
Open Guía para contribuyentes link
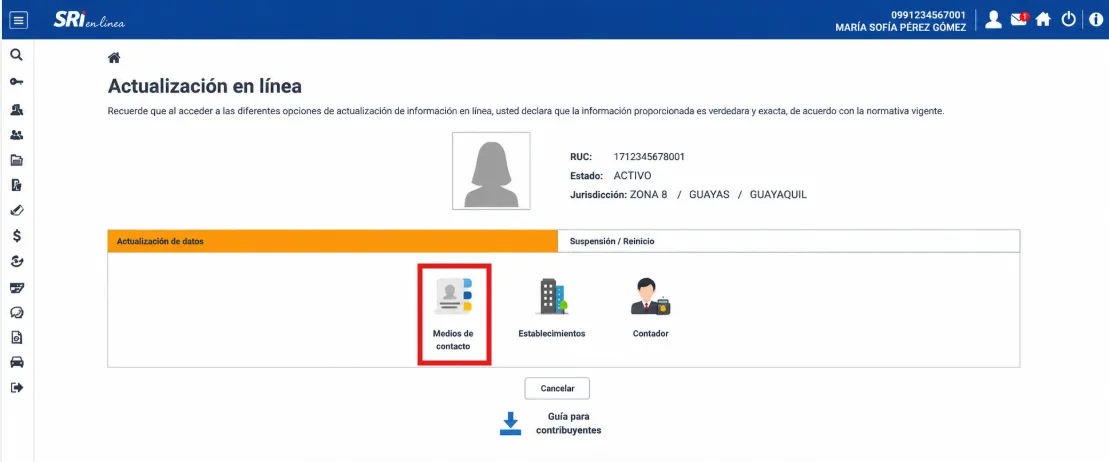click(x=569, y=423)
